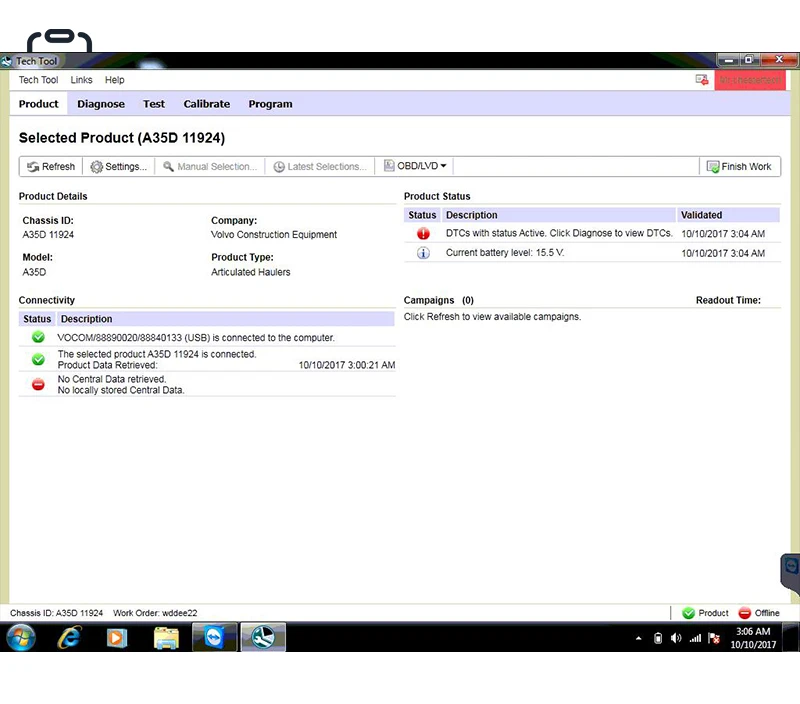Launch Internet Explorer from the taskbar

coord(69,637)
